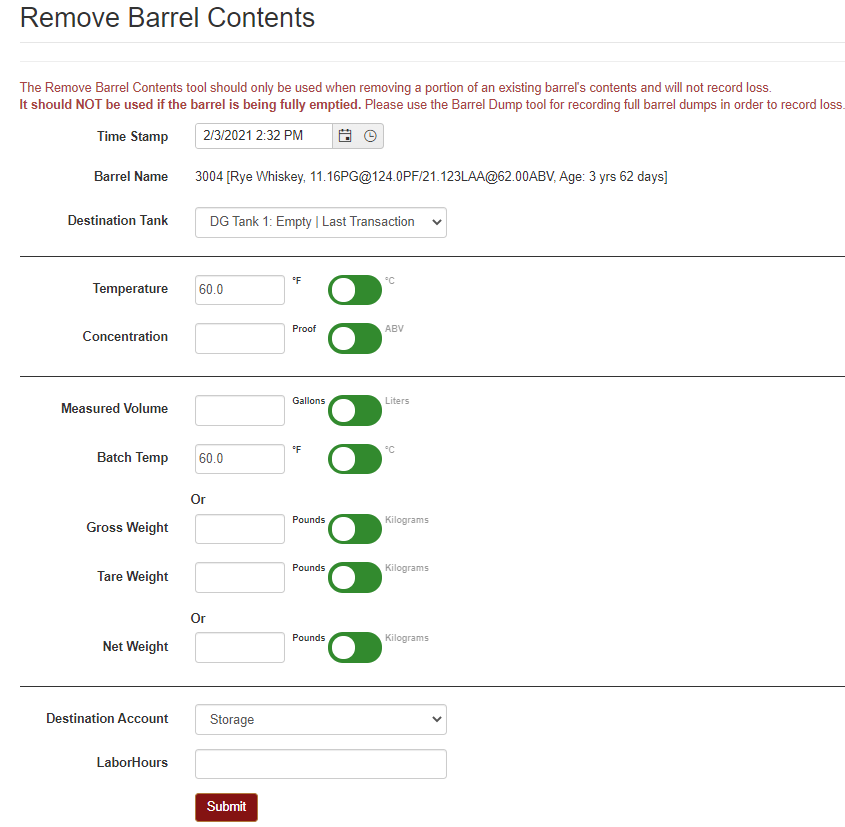Toggle Batch Temp to Celsius
Image resolution: width=845 pixels, height=827 pixels.
point(355,459)
